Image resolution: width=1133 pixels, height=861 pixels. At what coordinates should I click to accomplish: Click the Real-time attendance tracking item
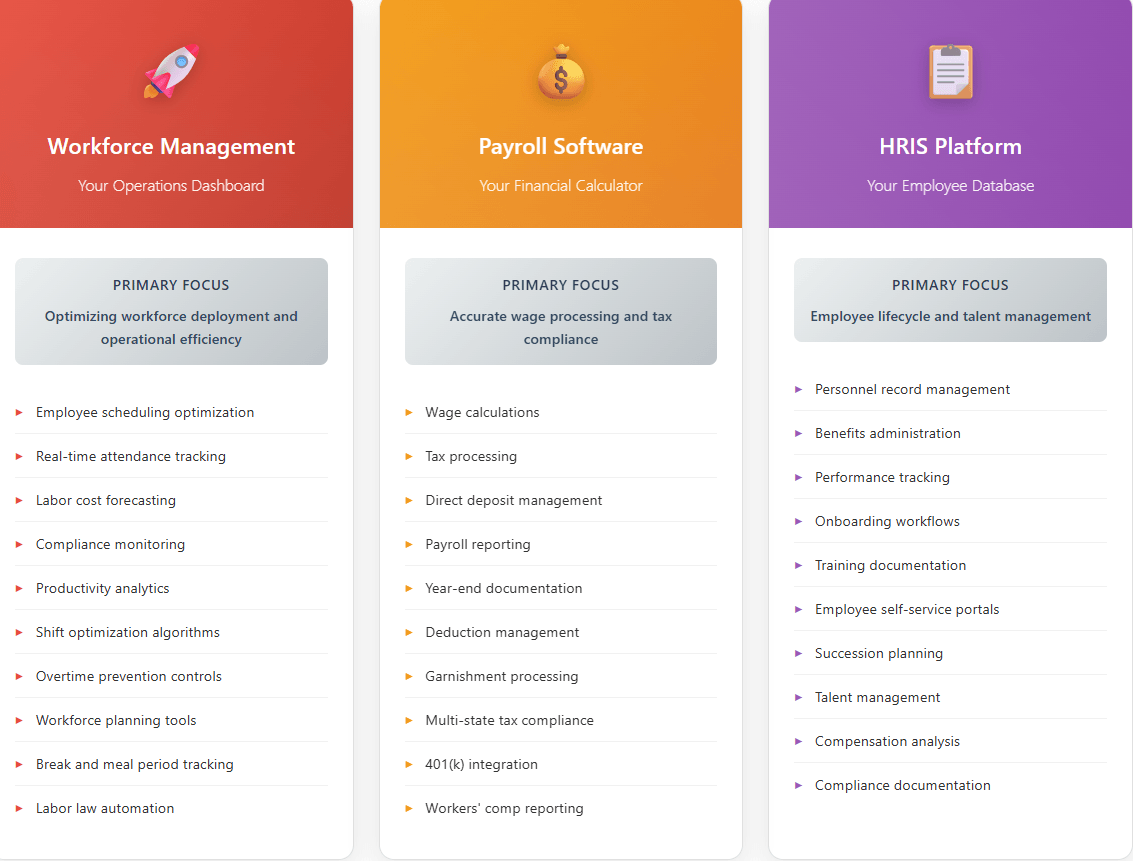click(171, 456)
